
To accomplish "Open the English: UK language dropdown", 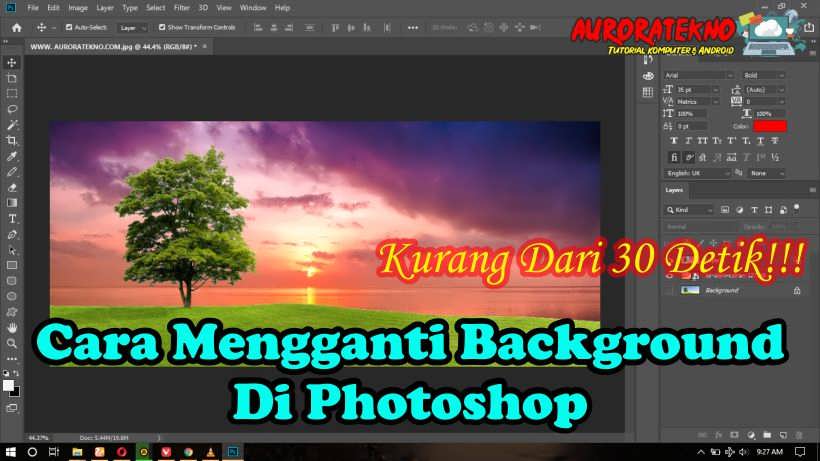I will (698, 173).
